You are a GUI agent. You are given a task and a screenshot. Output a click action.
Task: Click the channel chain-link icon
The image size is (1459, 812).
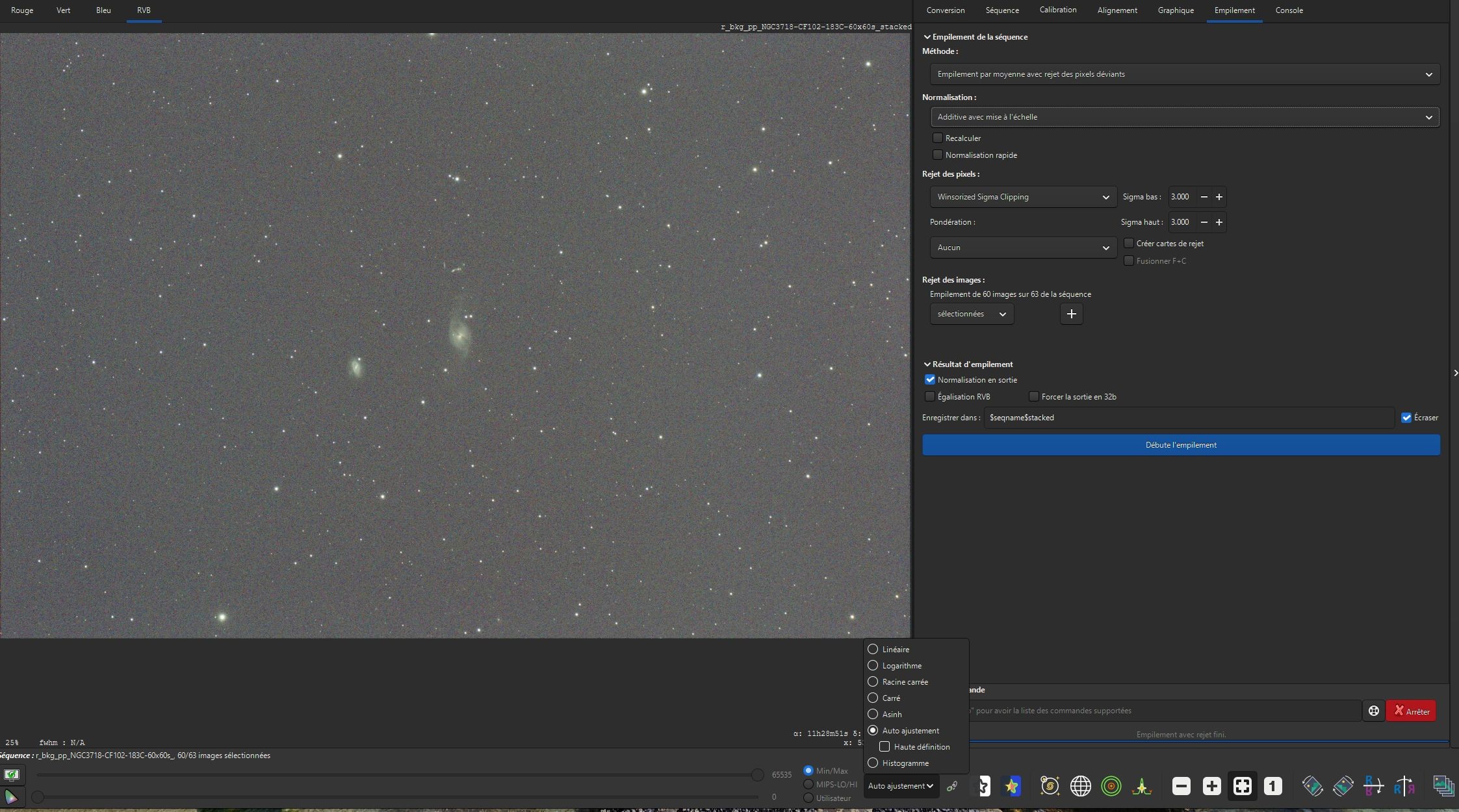tap(952, 786)
